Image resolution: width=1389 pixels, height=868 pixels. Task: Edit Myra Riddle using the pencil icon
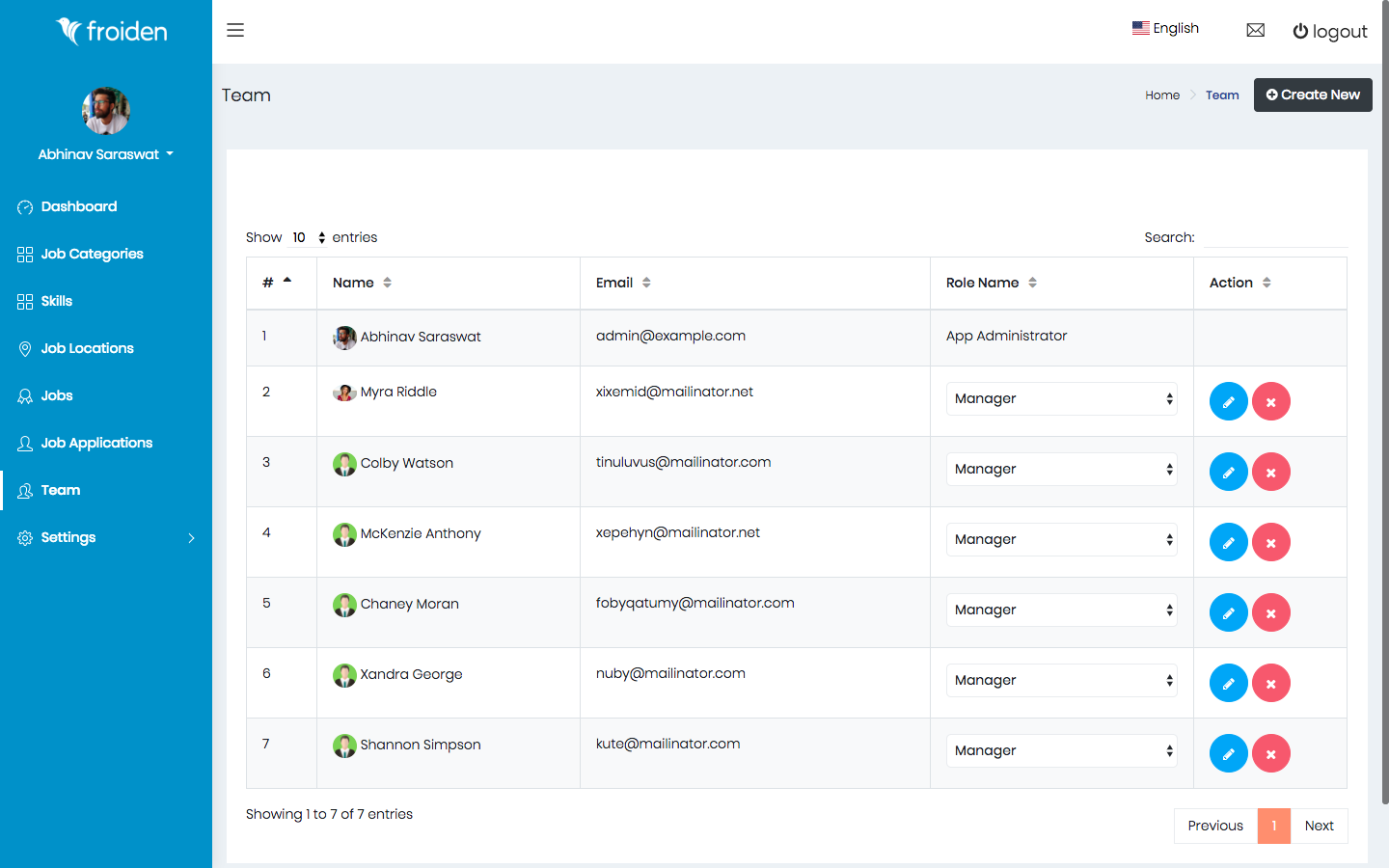point(1228,401)
